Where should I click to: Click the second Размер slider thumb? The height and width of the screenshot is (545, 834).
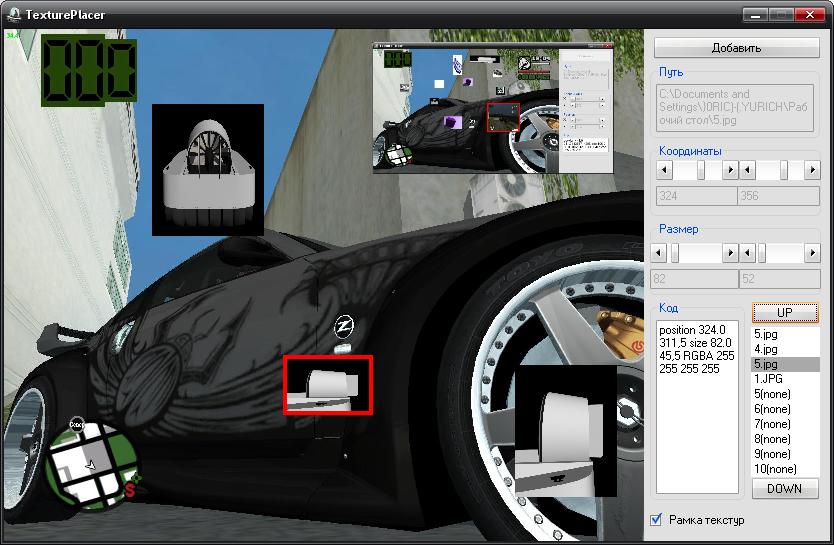(762, 253)
